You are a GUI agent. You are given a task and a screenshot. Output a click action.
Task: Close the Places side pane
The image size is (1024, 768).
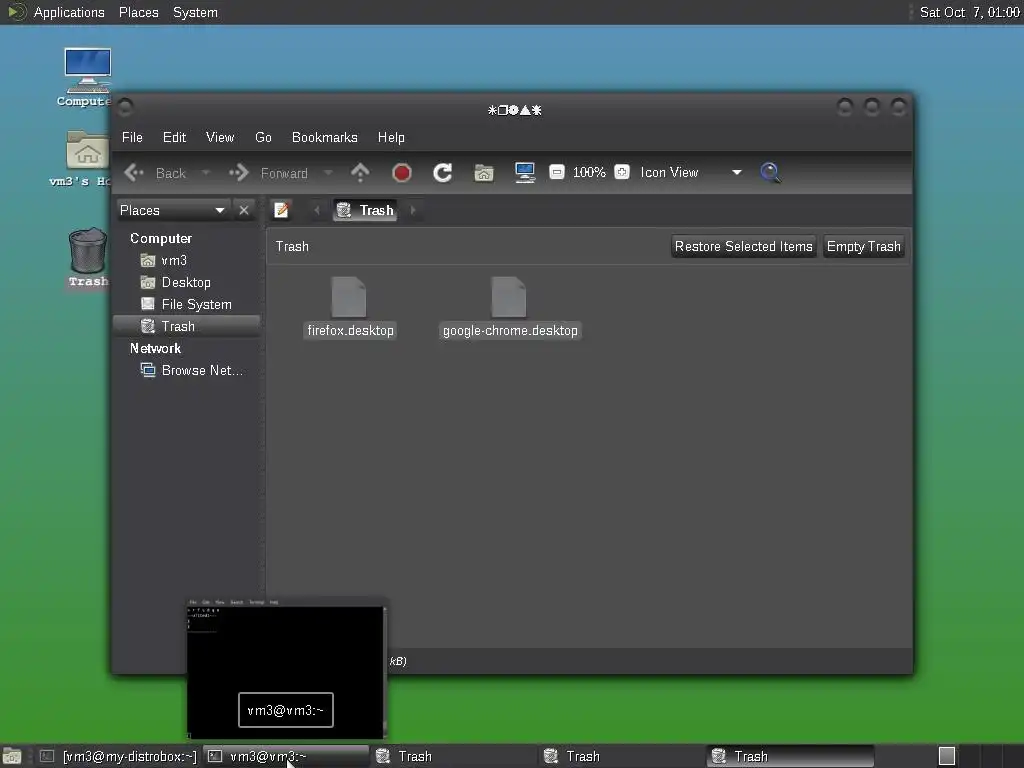pos(244,210)
